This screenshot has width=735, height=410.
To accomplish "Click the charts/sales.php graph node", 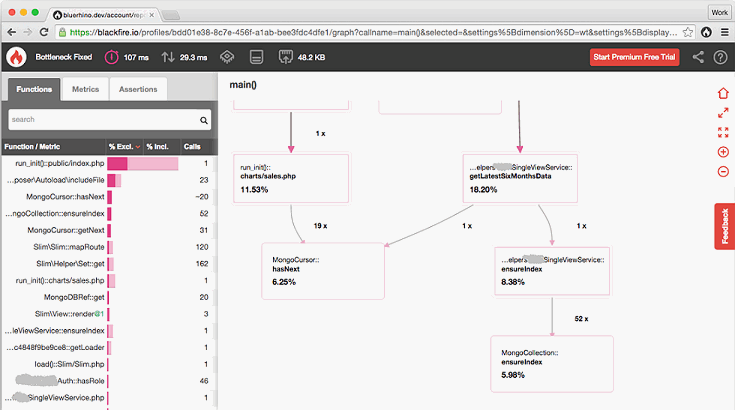I will (291, 179).
